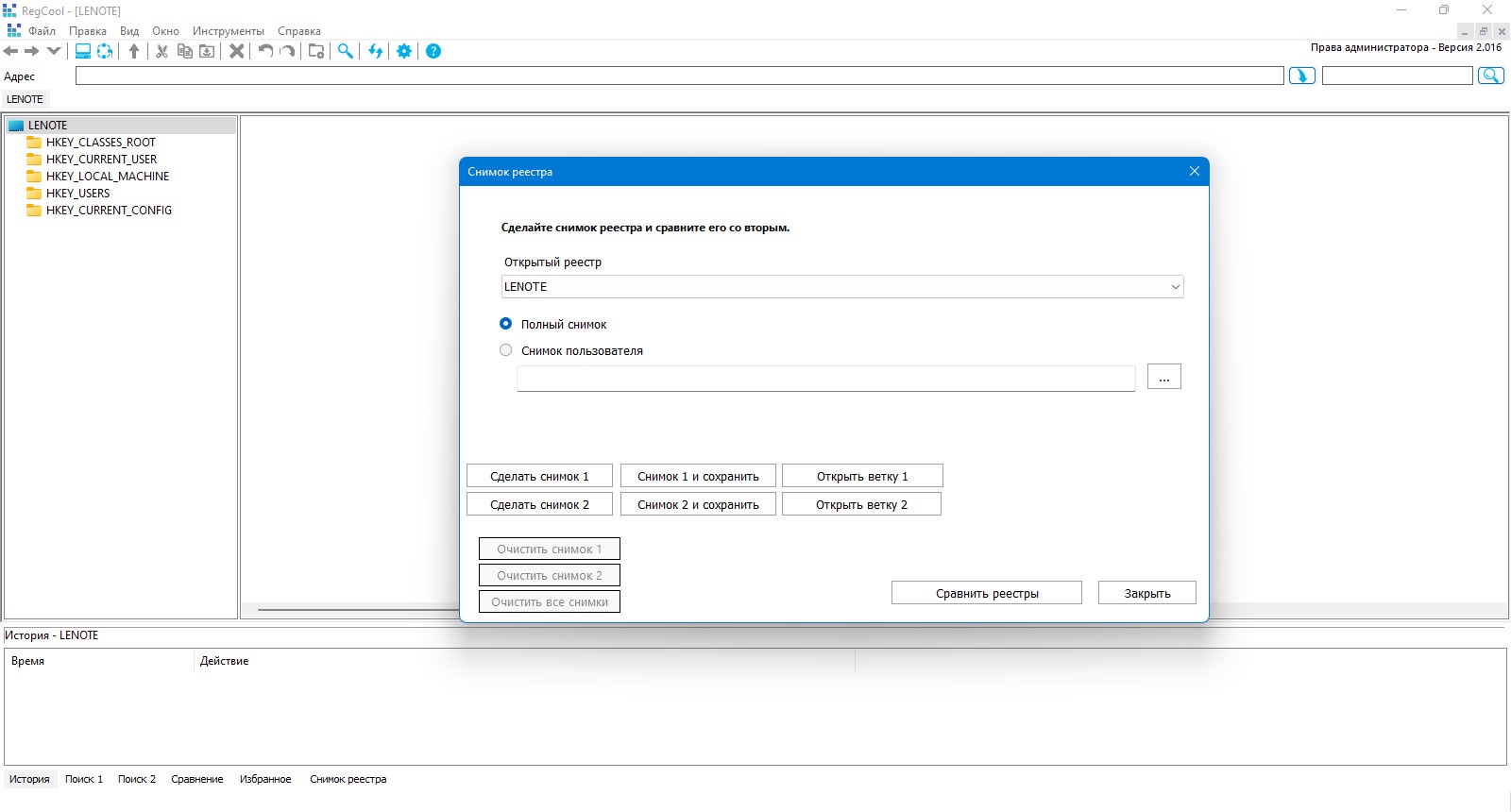Open help via blue question mark icon

click(433, 51)
